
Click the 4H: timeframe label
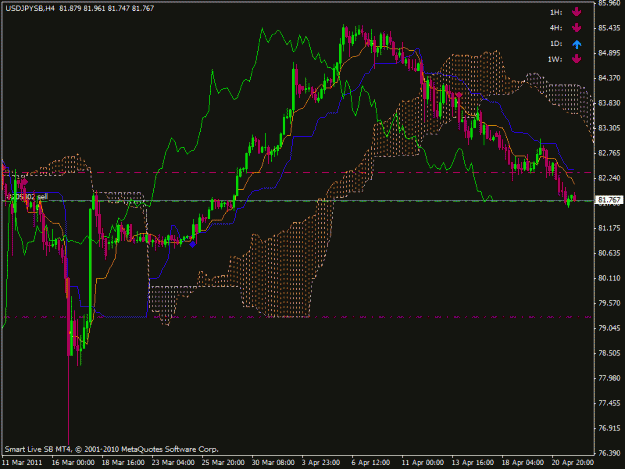(x=556, y=28)
